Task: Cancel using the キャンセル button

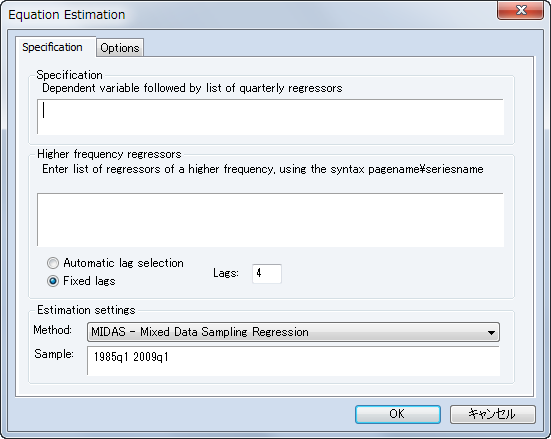Action: pos(492,414)
